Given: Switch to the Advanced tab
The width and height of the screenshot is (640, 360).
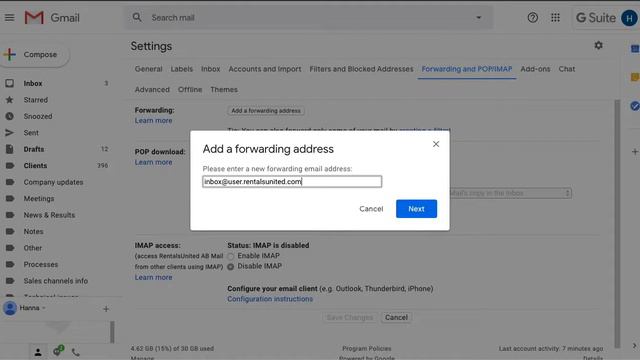Looking at the screenshot, I should pyautogui.click(x=152, y=89).
